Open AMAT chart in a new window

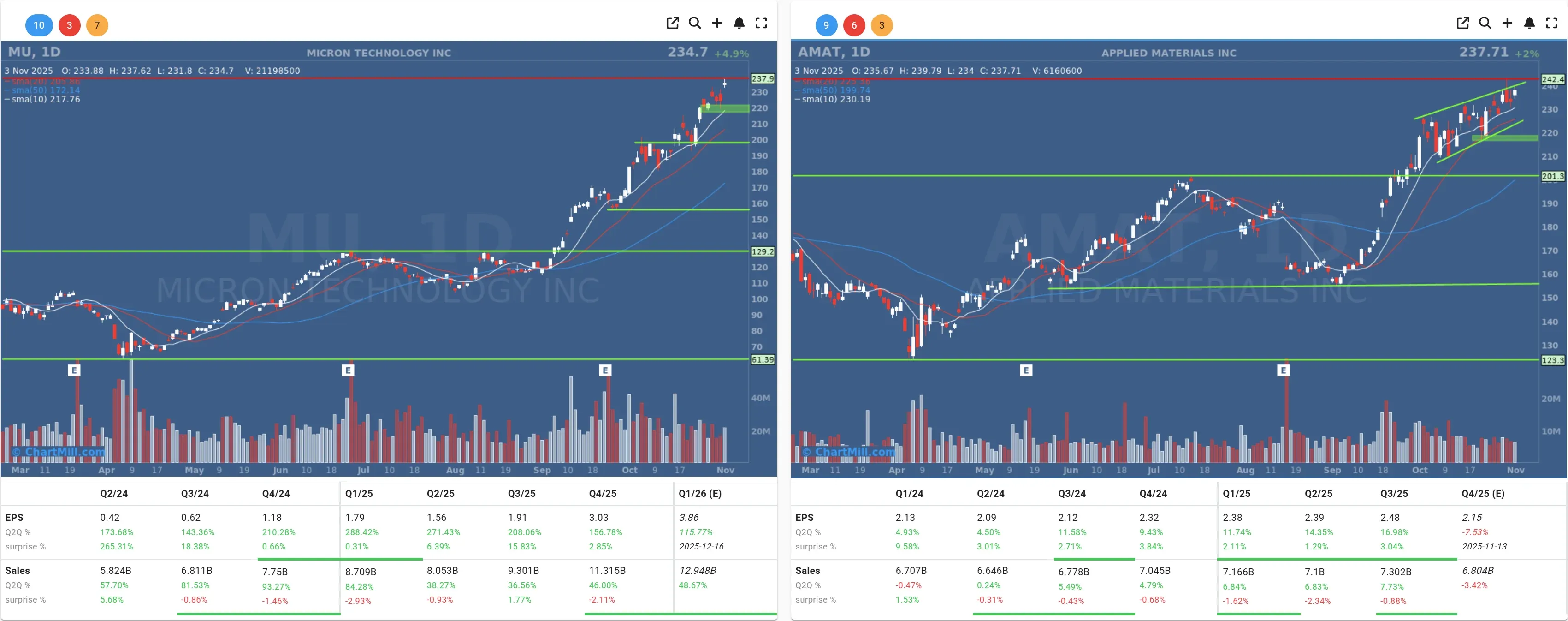tap(1463, 23)
